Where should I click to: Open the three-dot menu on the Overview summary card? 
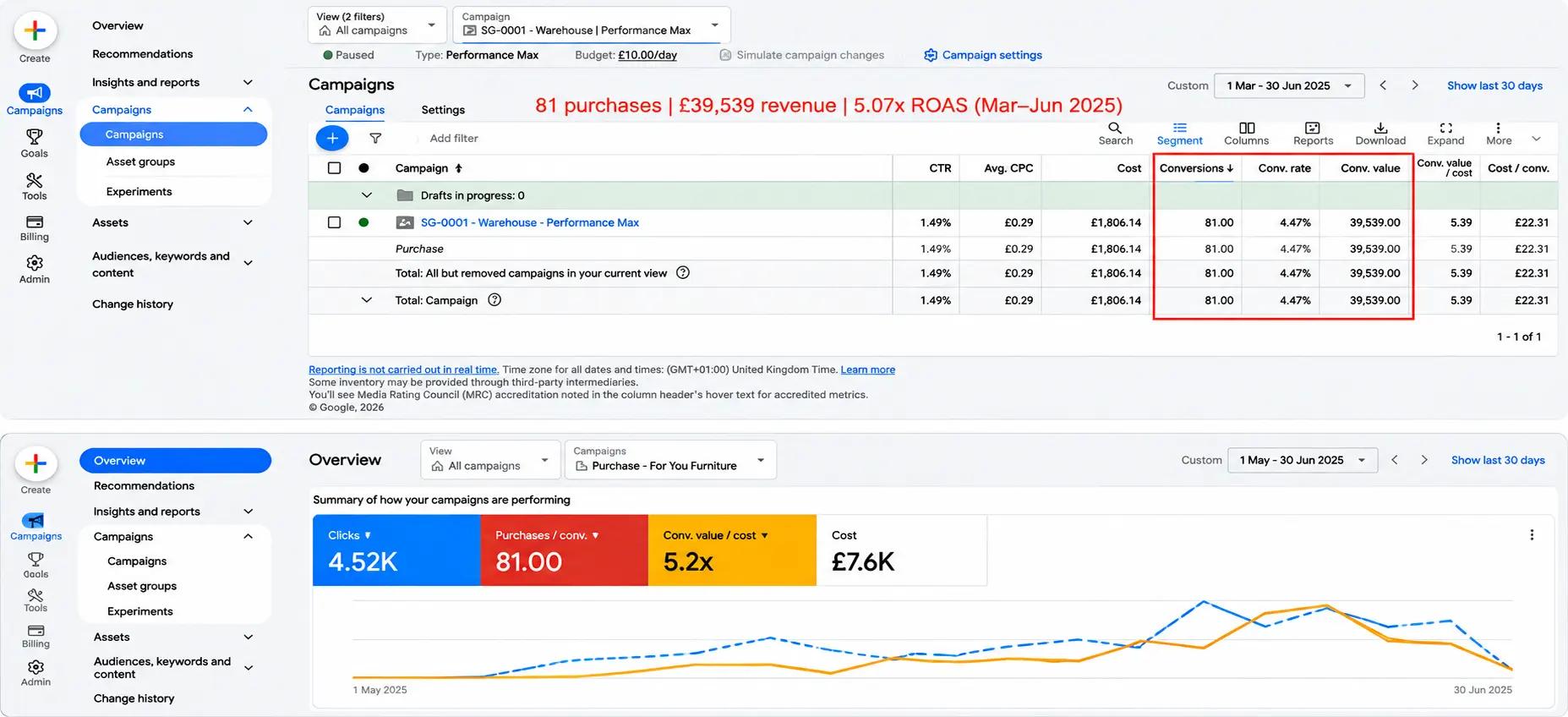pos(1532,534)
